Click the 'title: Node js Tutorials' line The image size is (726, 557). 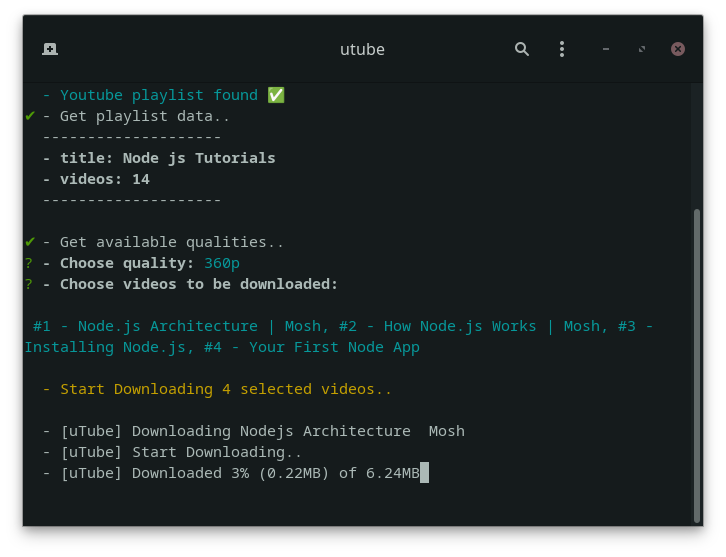(x=159, y=158)
